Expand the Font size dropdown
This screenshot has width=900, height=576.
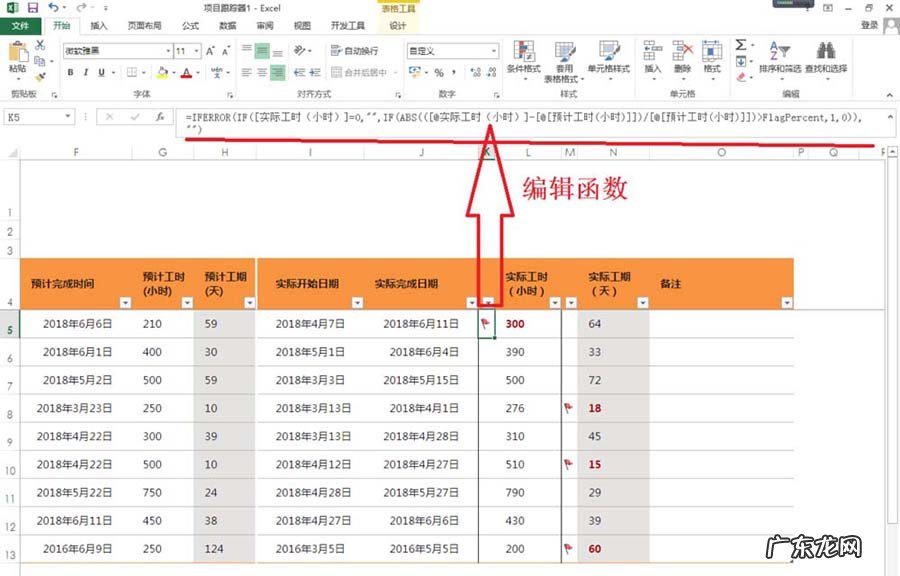[194, 49]
